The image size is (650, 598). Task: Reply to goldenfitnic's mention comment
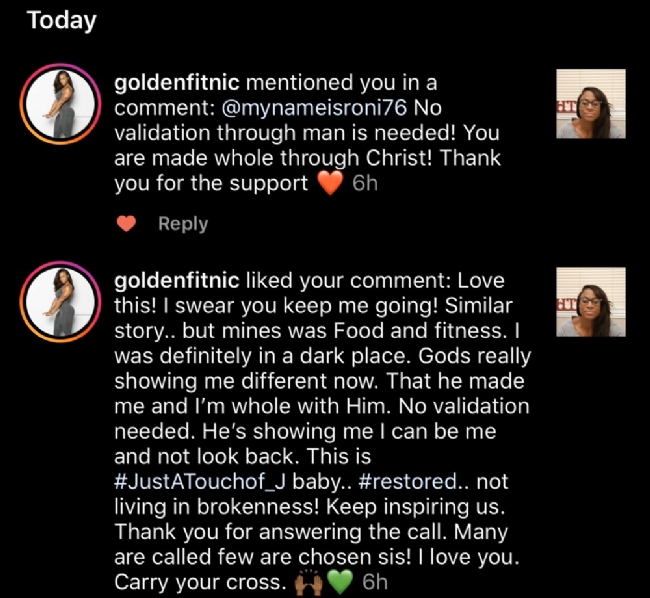click(x=183, y=224)
